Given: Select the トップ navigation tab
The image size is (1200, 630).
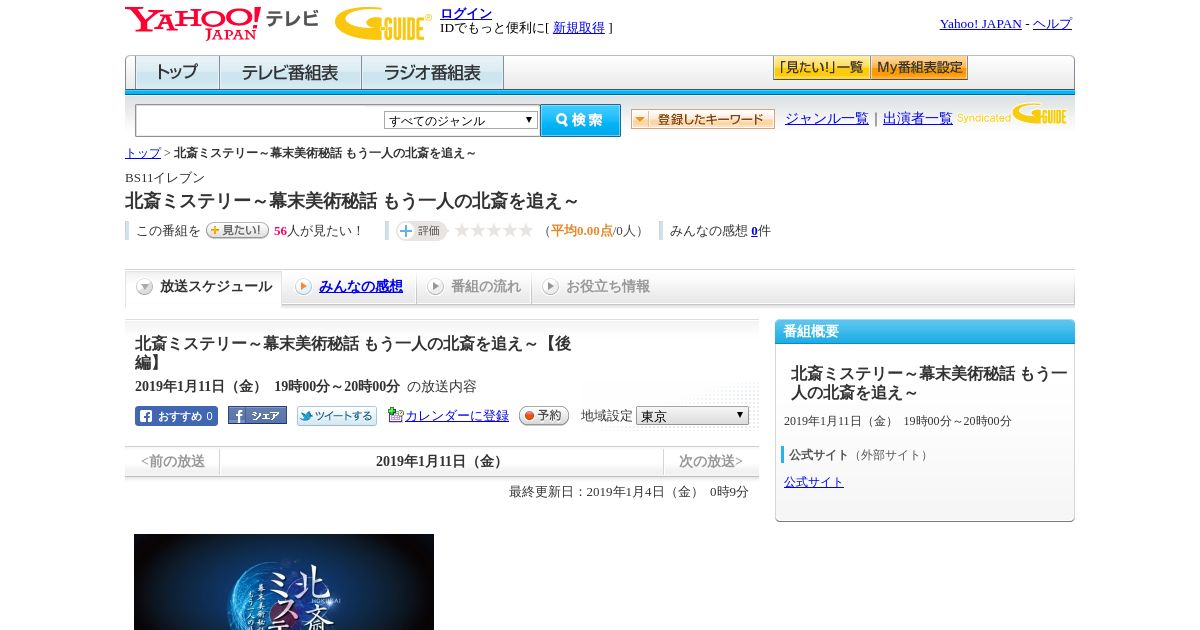Looking at the screenshot, I should coord(177,73).
